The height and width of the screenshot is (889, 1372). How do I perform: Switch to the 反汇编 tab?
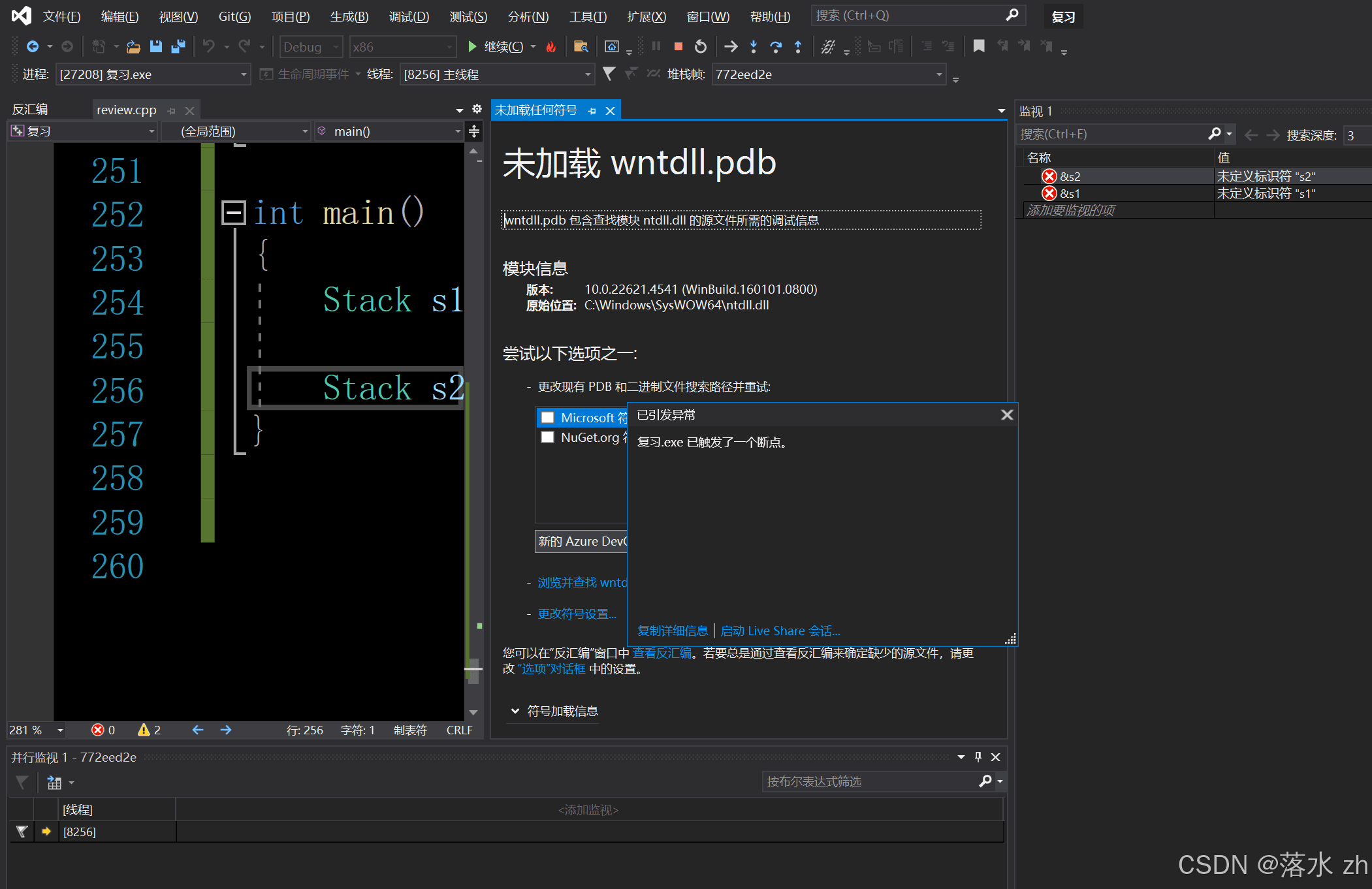[x=30, y=110]
